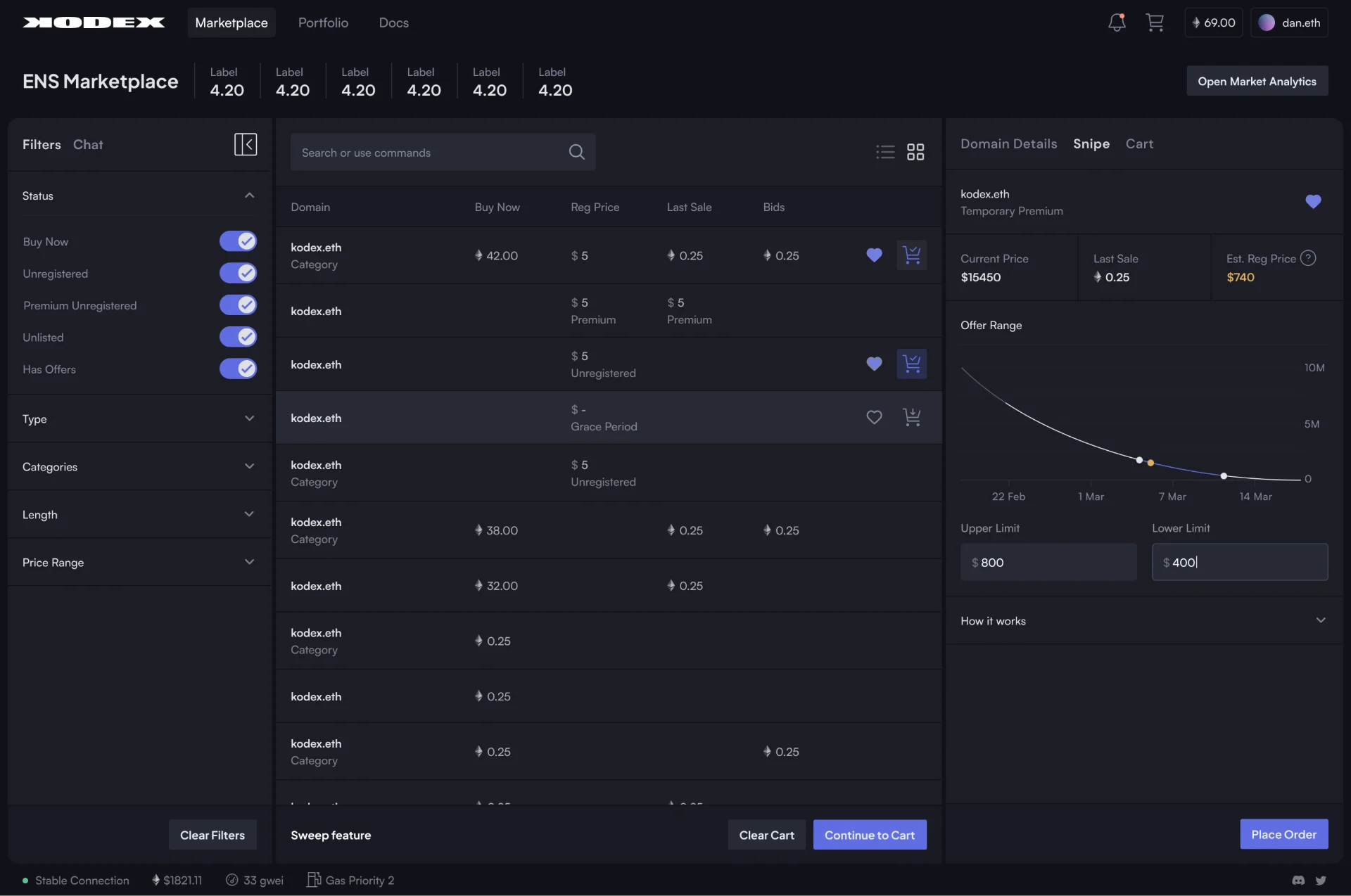Switch to Domain Details tab
1351x896 pixels.
coord(1008,143)
